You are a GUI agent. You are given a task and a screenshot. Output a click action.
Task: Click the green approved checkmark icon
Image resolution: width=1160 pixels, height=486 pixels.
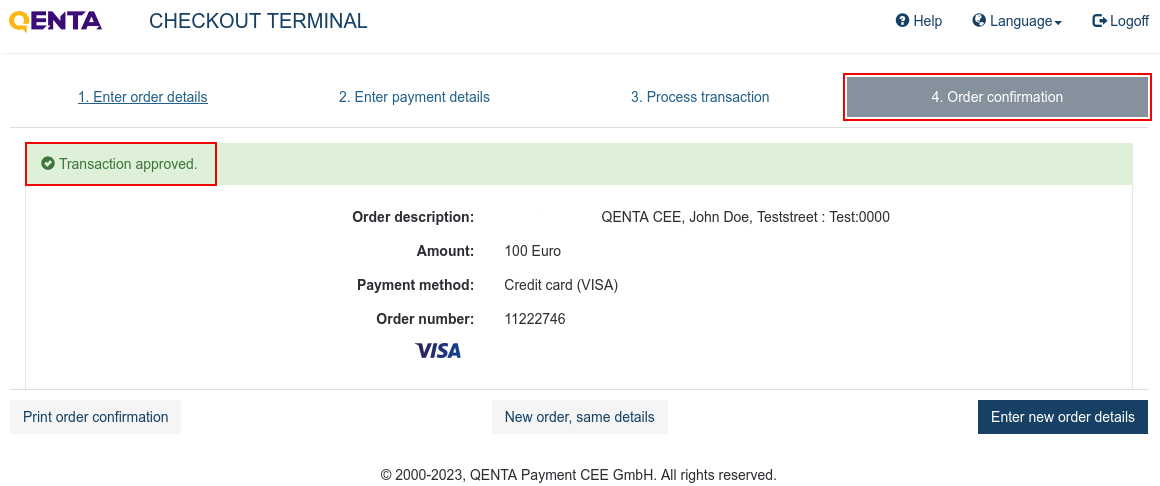(48, 163)
